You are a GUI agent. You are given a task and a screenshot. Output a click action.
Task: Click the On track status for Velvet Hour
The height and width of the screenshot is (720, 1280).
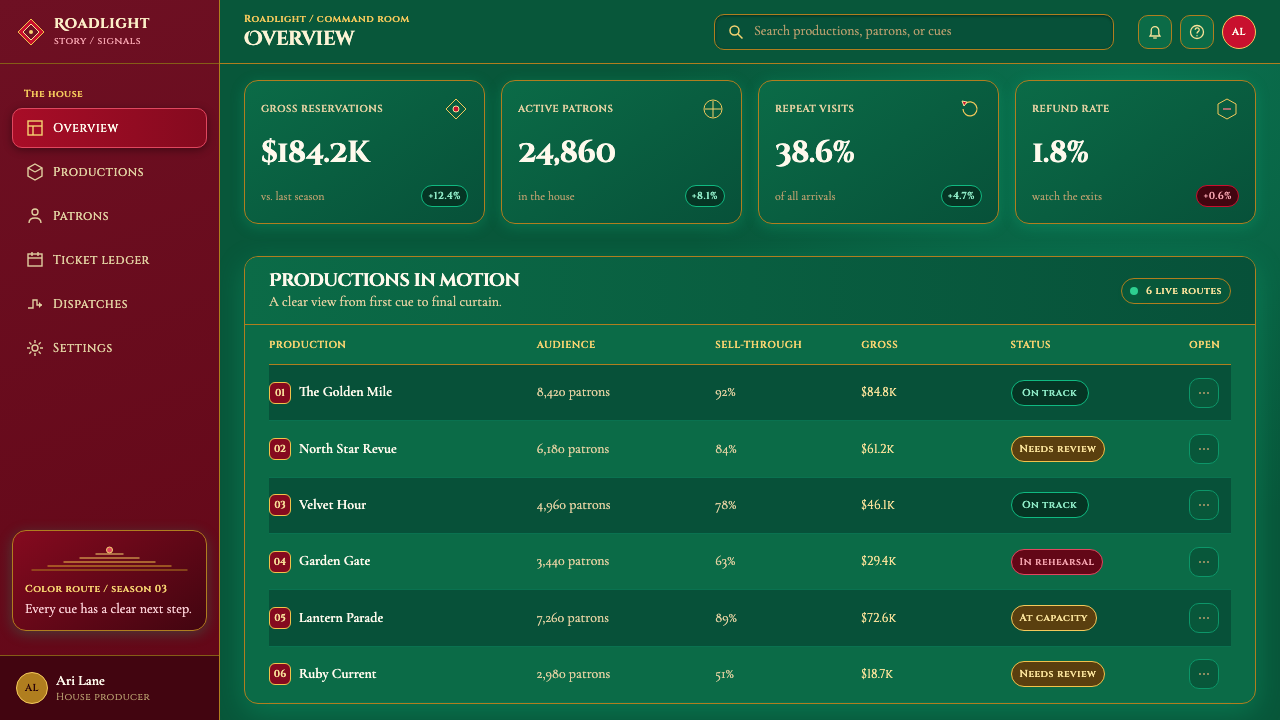1049,505
